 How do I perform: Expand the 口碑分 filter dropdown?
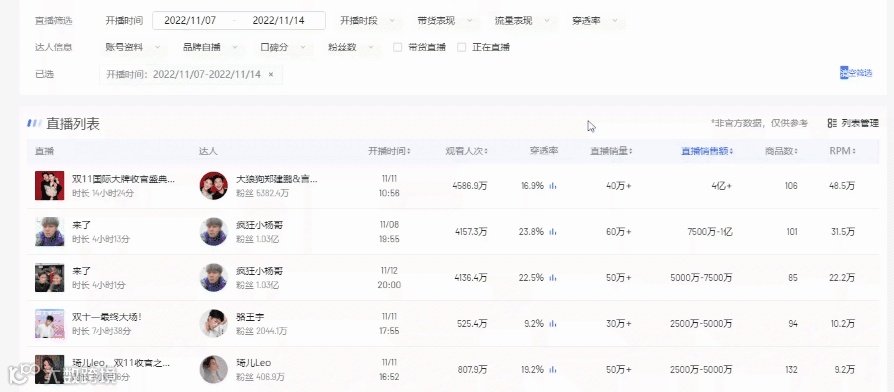pos(283,47)
